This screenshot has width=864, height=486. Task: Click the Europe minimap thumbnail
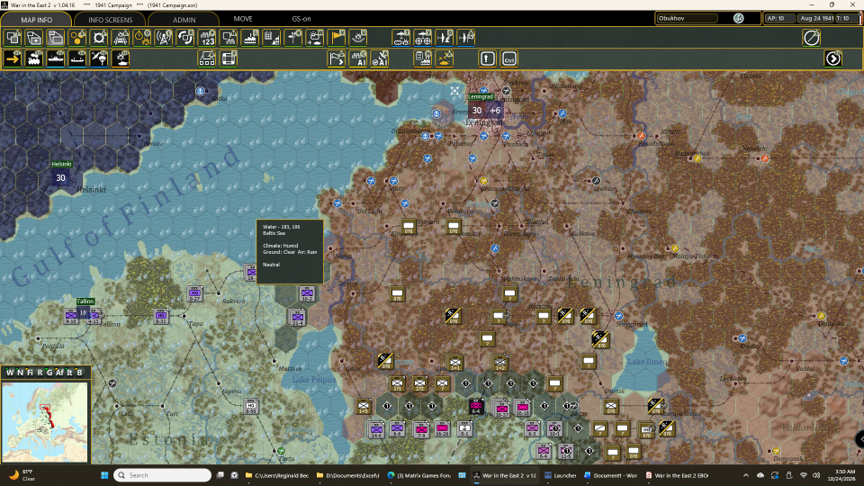(45, 422)
